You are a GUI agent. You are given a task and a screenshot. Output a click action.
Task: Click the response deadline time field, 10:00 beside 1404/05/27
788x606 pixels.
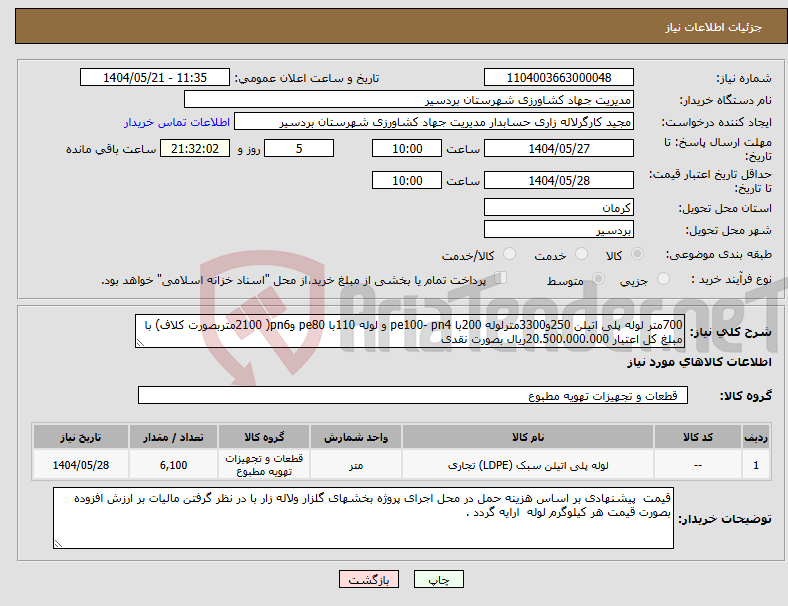pos(407,149)
